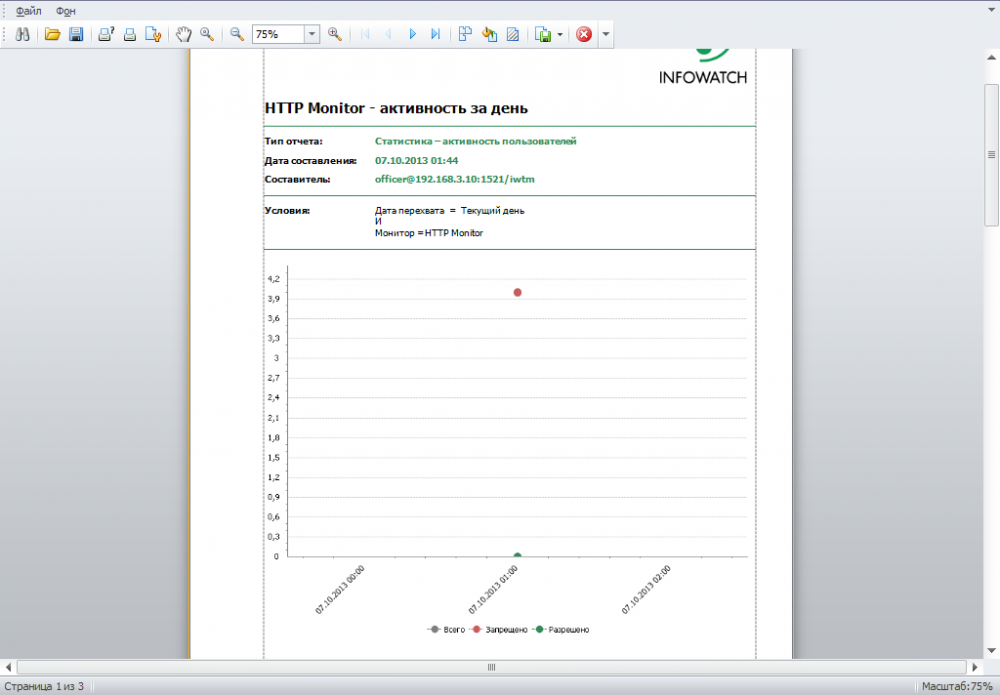Open the print dialog icon with question mark
Image resolution: width=1000 pixels, height=695 pixels.
point(106,34)
